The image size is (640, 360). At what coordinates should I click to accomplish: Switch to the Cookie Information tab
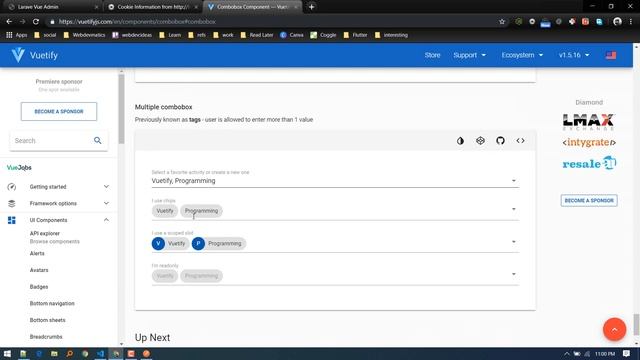tap(152, 7)
